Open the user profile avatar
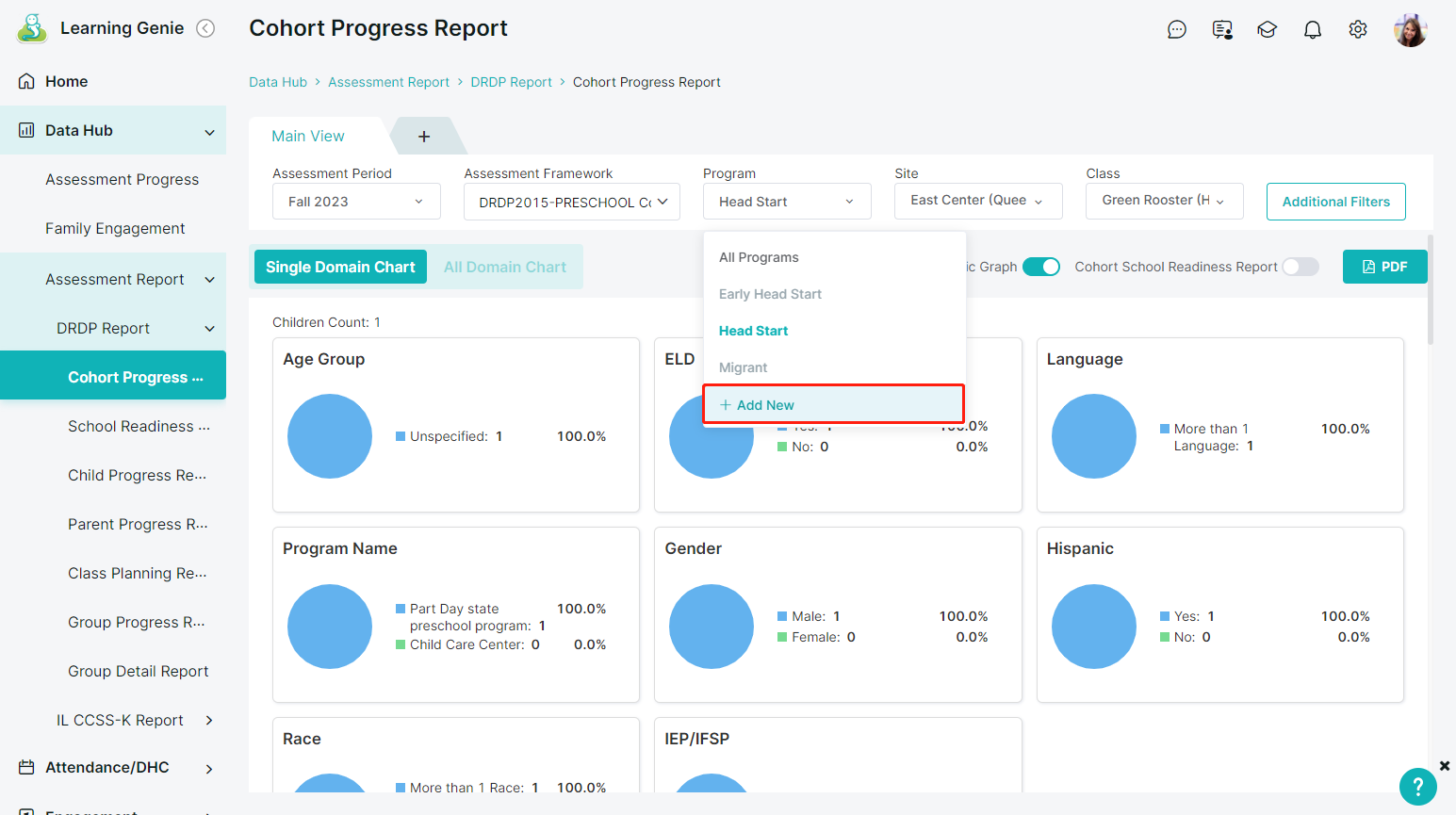This screenshot has width=1456, height=815. [1410, 30]
